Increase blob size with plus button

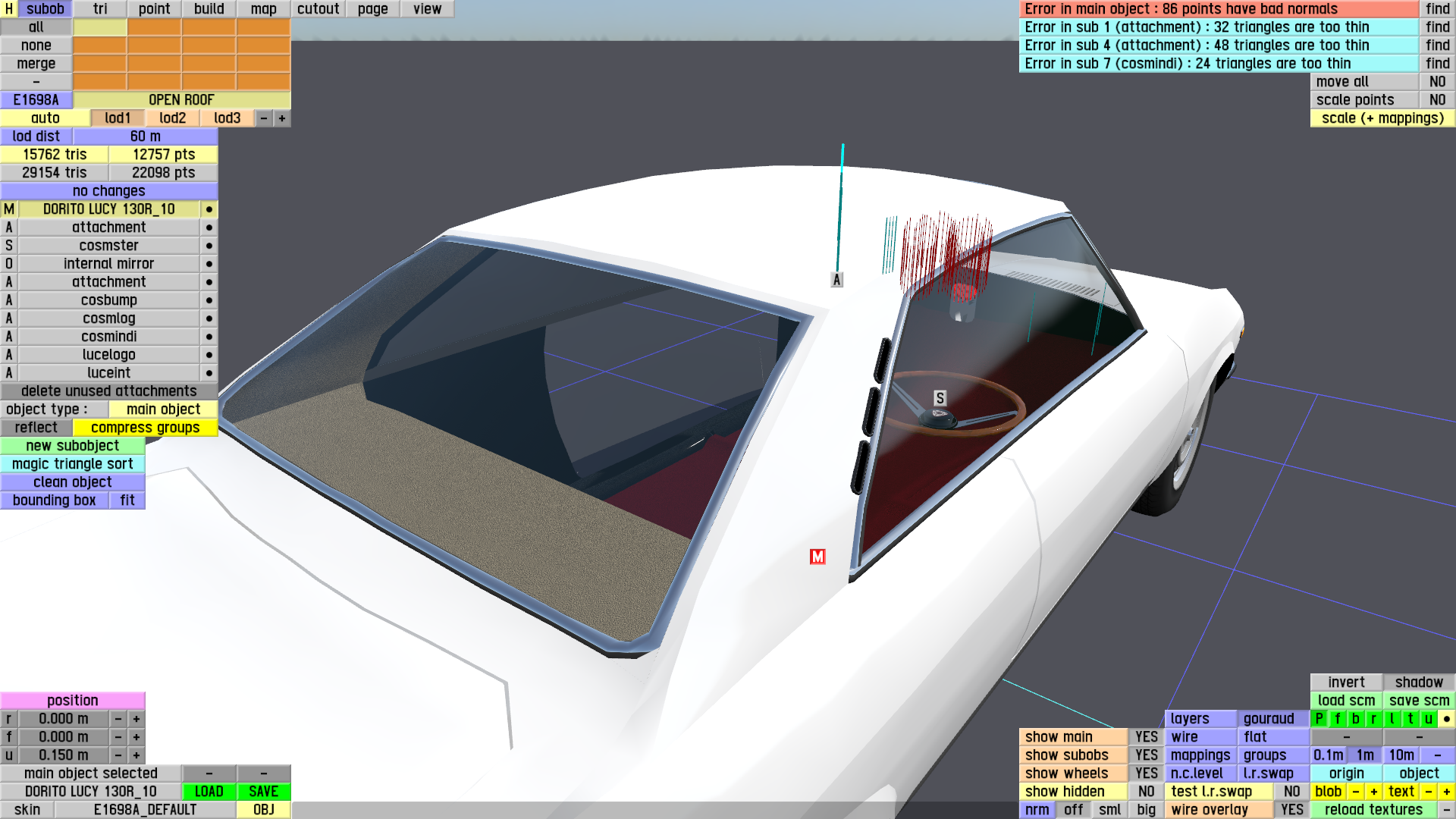pos(1373,792)
